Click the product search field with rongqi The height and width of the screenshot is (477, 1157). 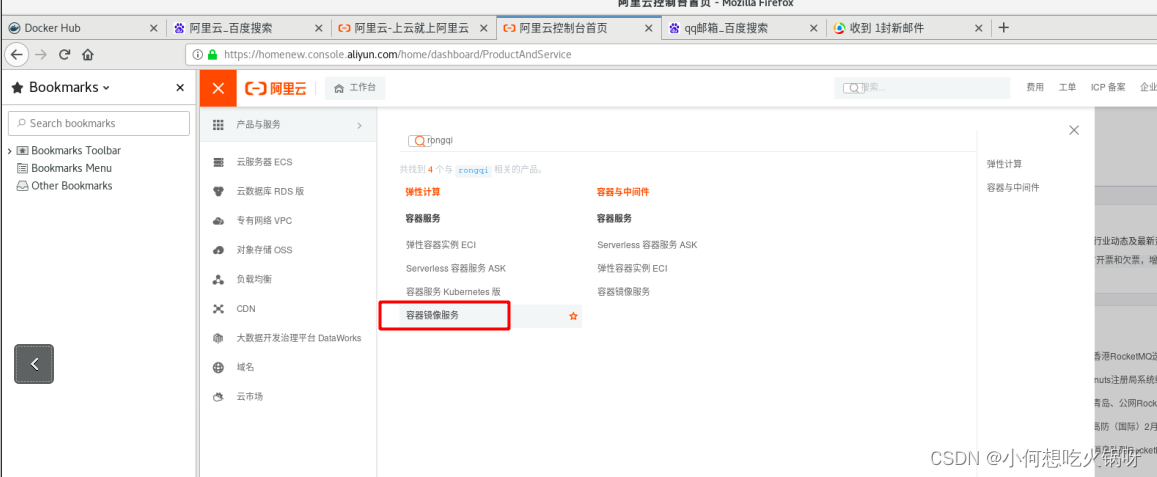(x=690, y=140)
